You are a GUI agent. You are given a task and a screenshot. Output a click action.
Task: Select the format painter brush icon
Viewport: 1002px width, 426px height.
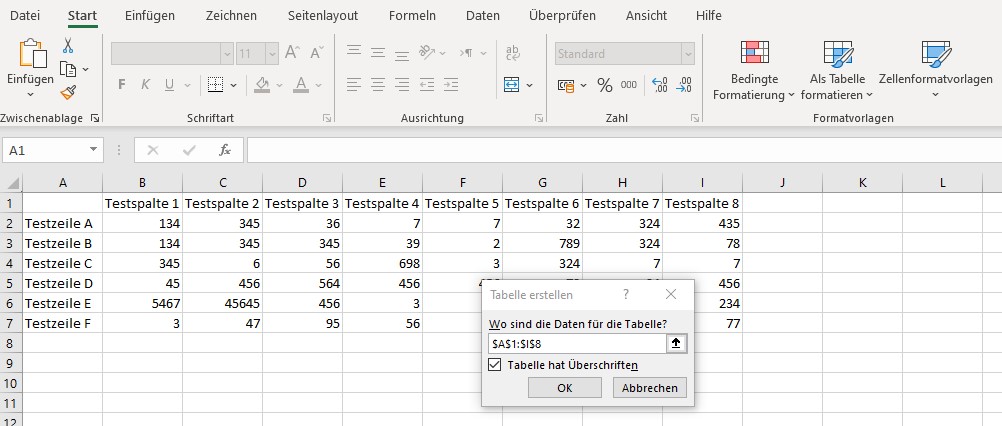[x=68, y=92]
